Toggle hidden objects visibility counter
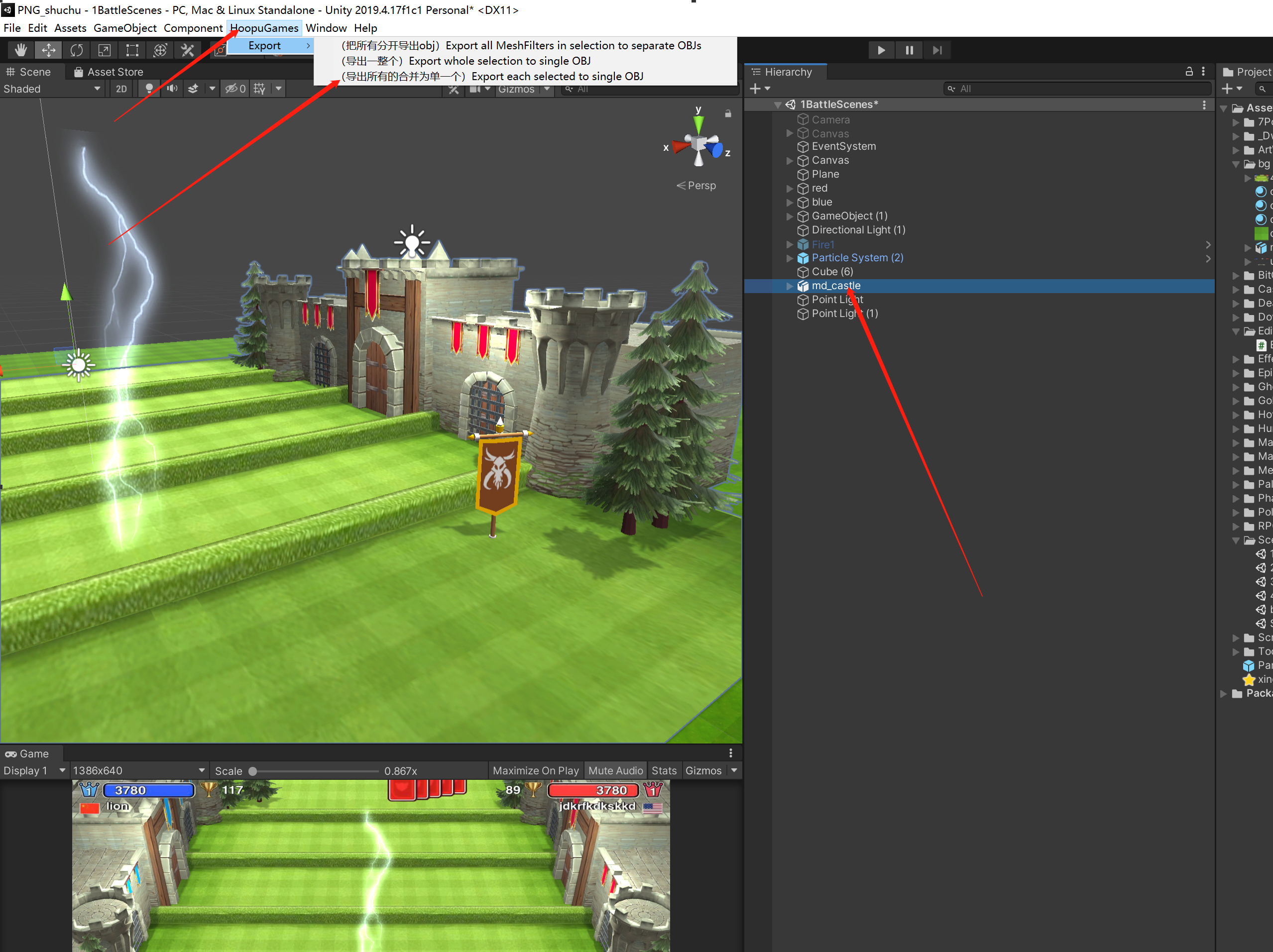Viewport: 1273px width, 952px height. click(x=235, y=89)
